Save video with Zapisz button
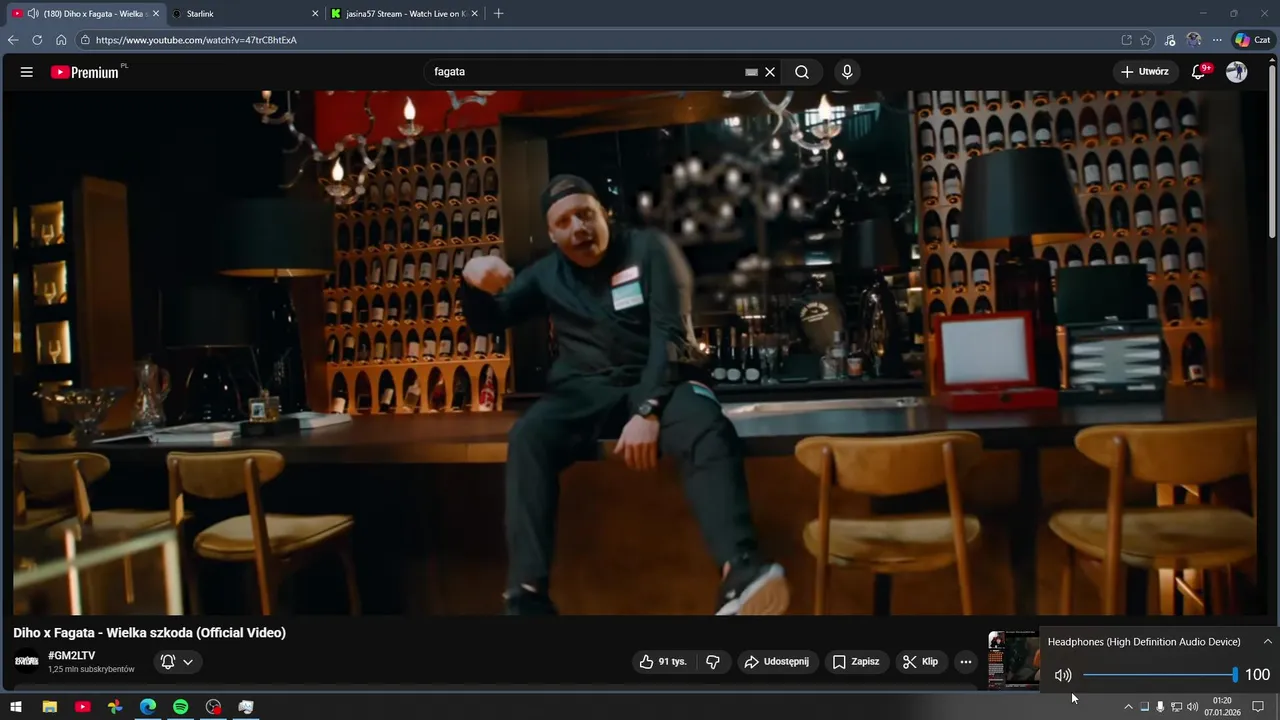This screenshot has height=720, width=1280. coord(857,662)
